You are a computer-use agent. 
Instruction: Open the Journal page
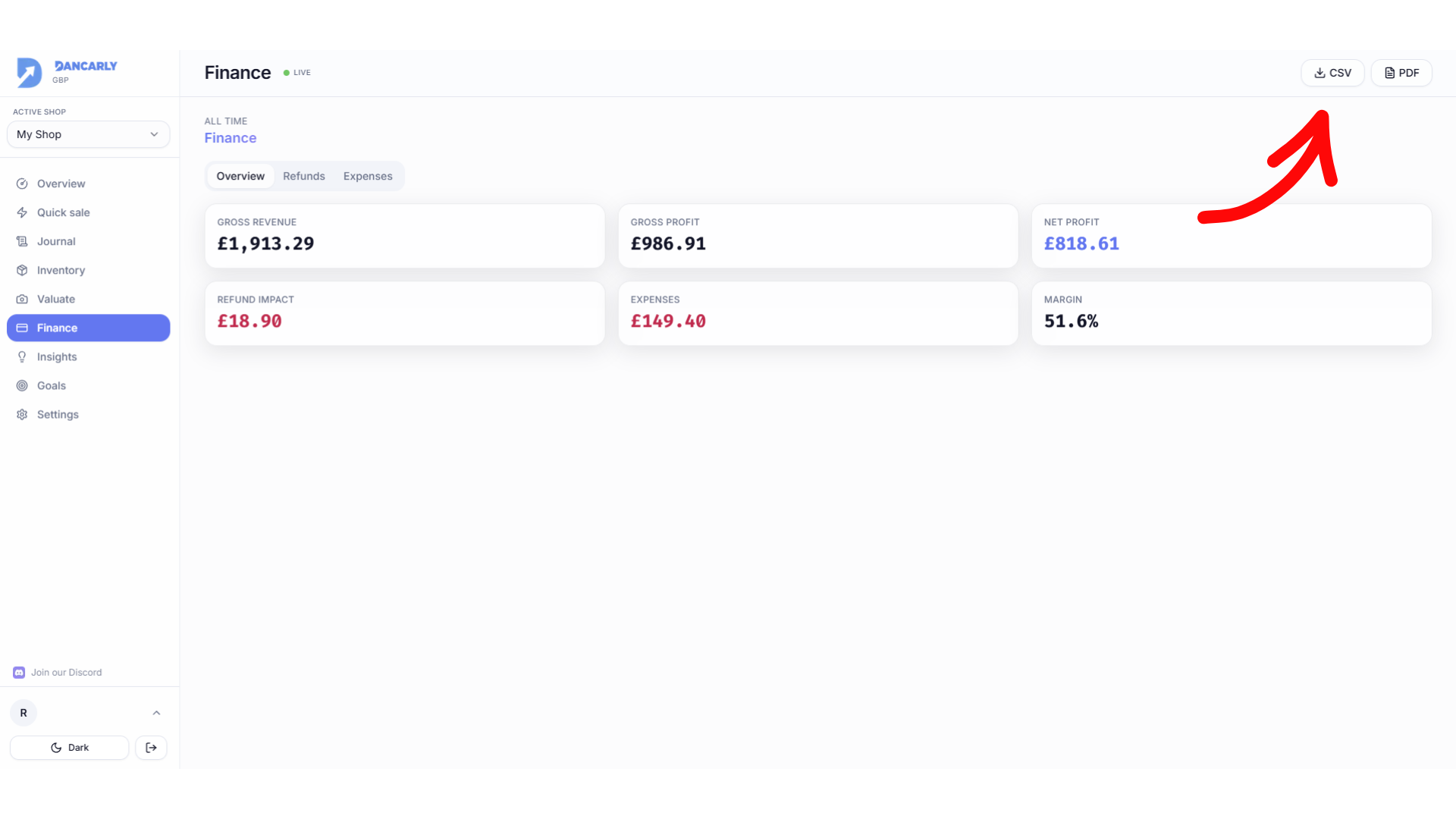click(88, 241)
